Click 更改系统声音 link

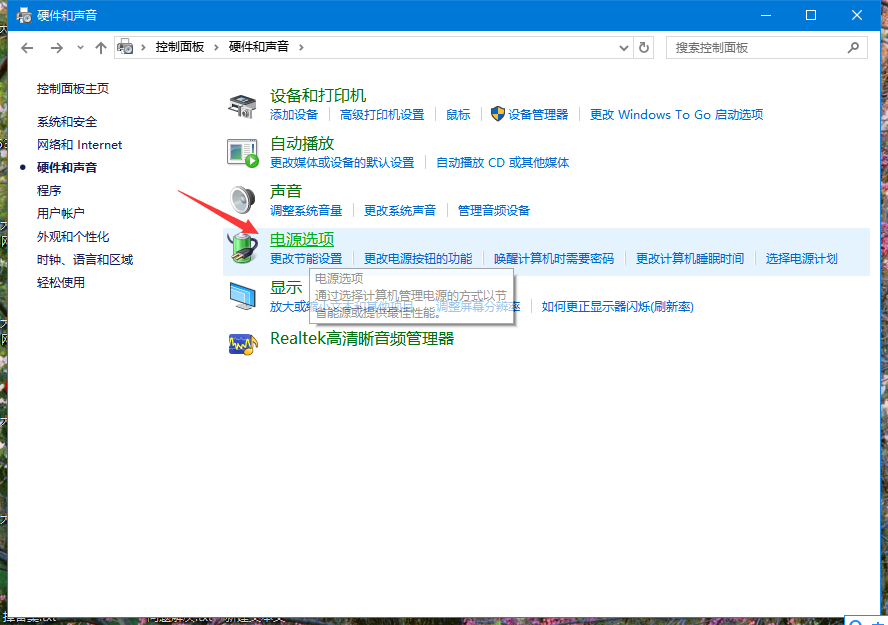tap(400, 211)
